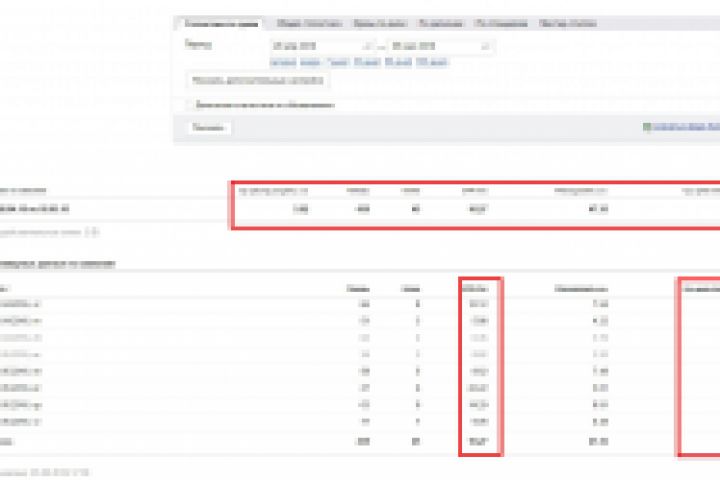720x480 pixels.
Task: Choose the third quick period link
Action: point(338,62)
